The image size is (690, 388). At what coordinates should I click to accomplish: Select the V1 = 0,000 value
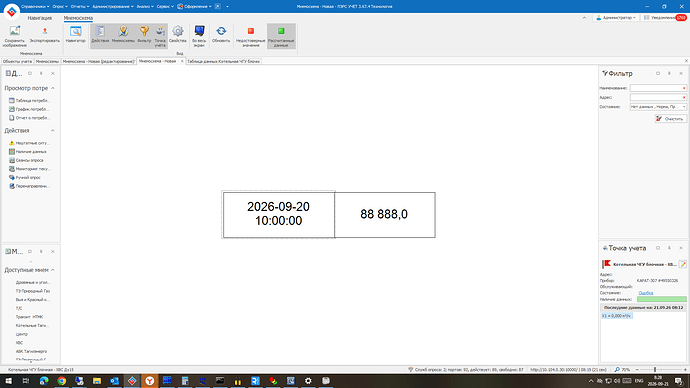click(617, 316)
